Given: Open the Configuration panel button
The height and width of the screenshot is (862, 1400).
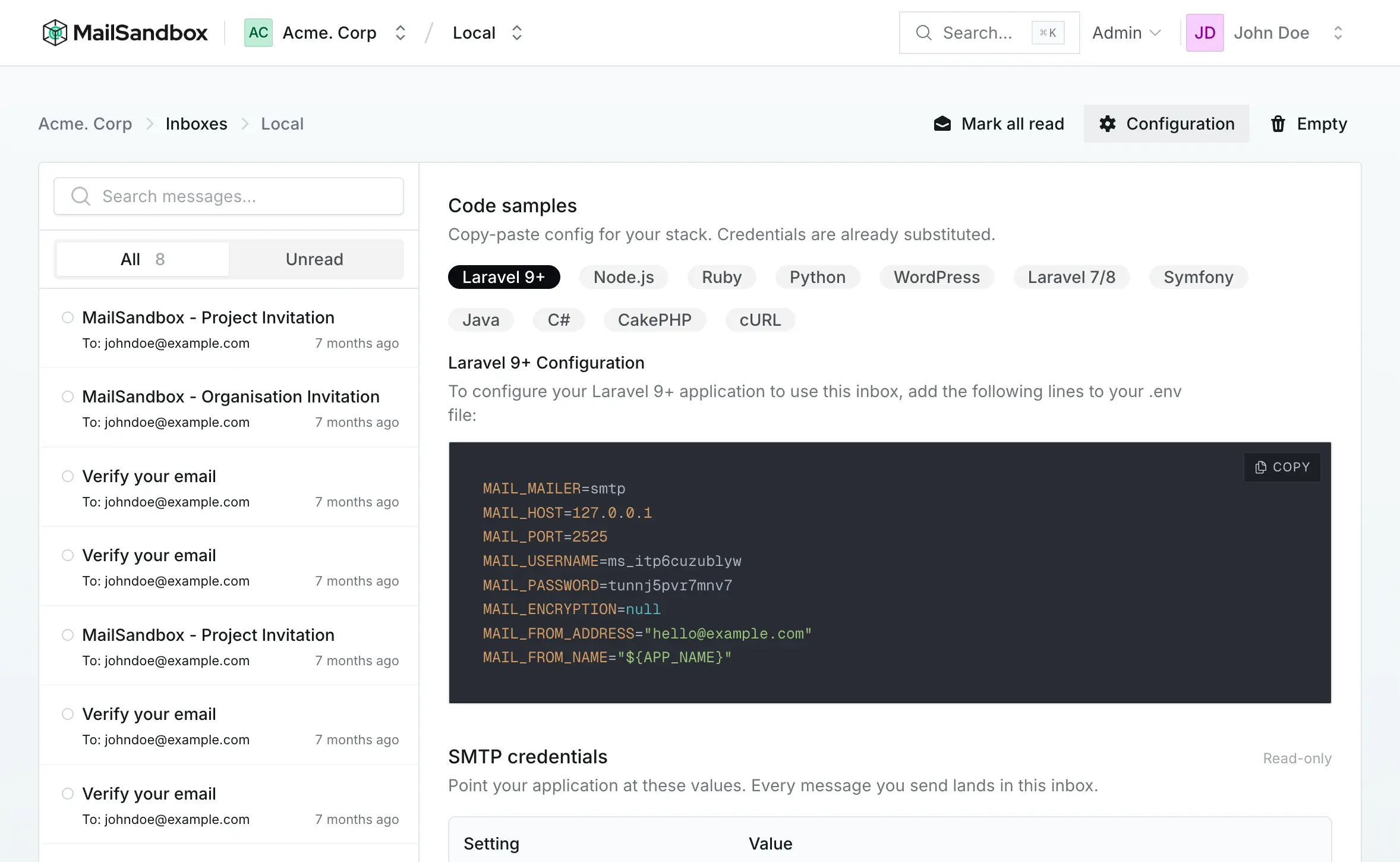Looking at the screenshot, I should (1166, 124).
